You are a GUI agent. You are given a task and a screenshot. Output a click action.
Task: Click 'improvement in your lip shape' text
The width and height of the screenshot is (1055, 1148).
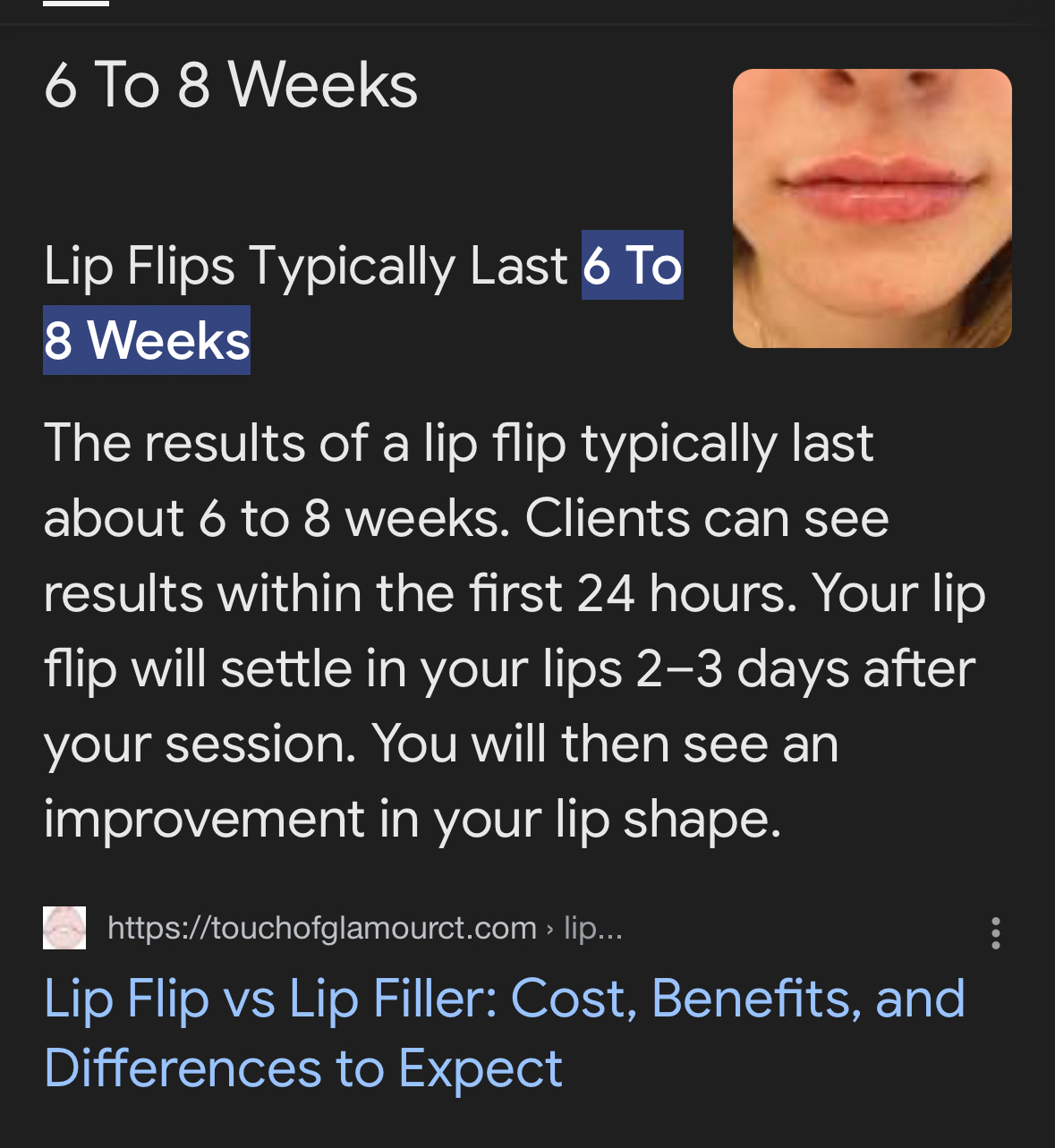pos(412,819)
